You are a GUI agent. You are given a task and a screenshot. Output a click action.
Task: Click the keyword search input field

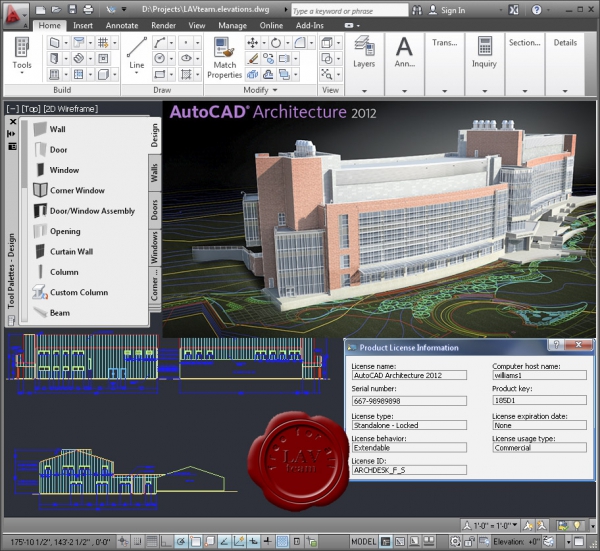(x=349, y=11)
